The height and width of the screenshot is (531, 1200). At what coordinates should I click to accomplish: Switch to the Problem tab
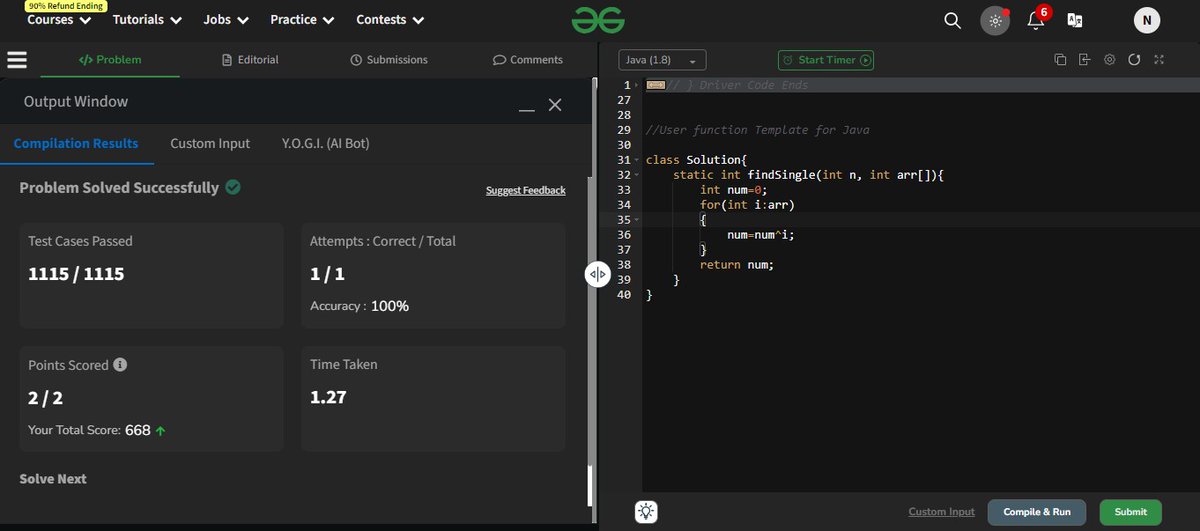[110, 59]
